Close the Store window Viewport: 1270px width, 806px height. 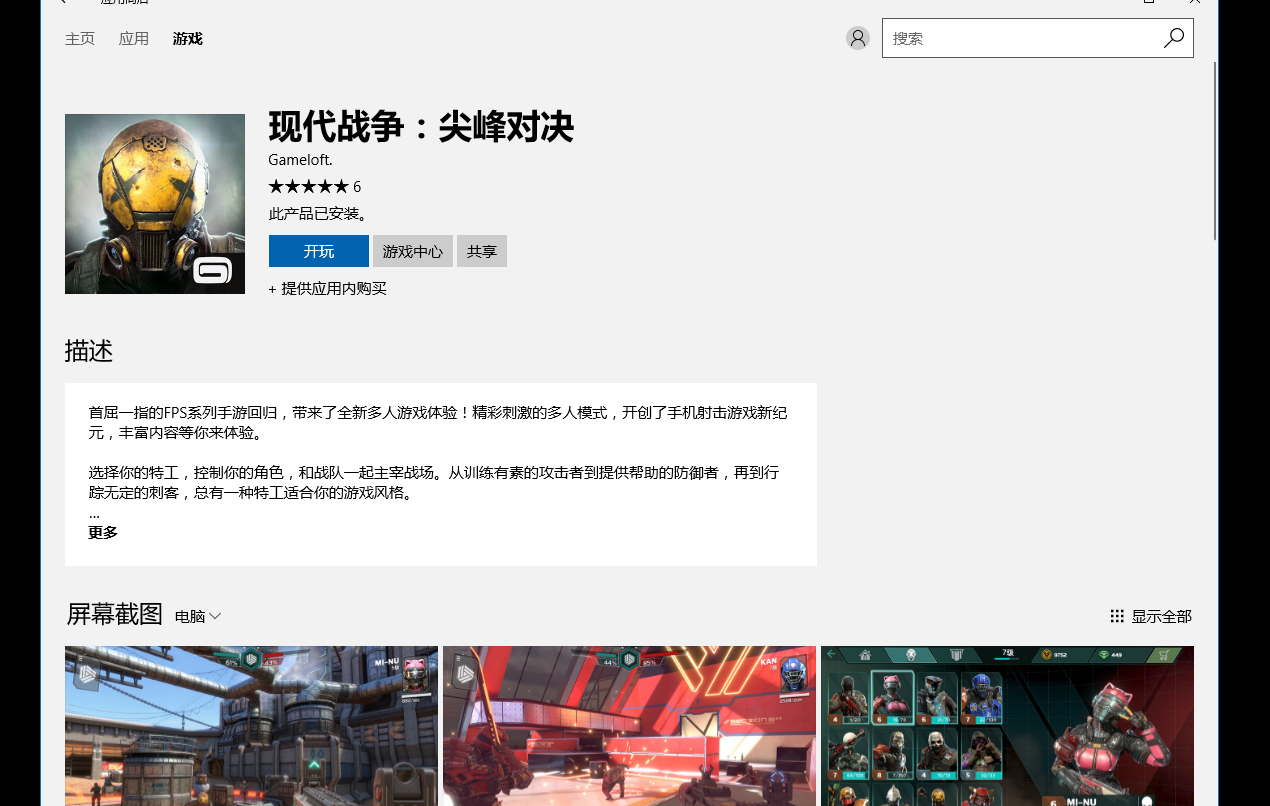tap(1194, 2)
